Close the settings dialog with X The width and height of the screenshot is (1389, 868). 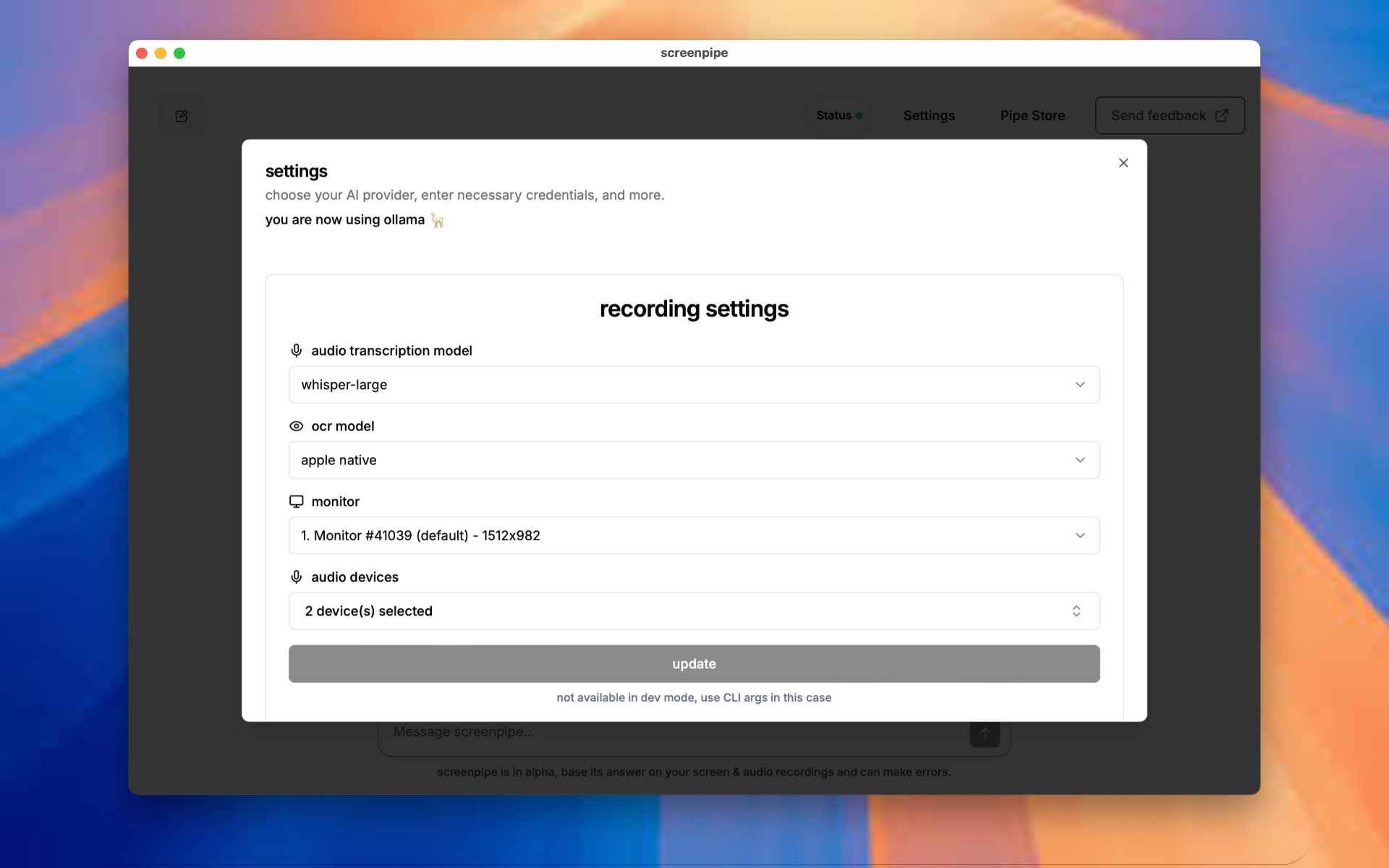tap(1123, 163)
